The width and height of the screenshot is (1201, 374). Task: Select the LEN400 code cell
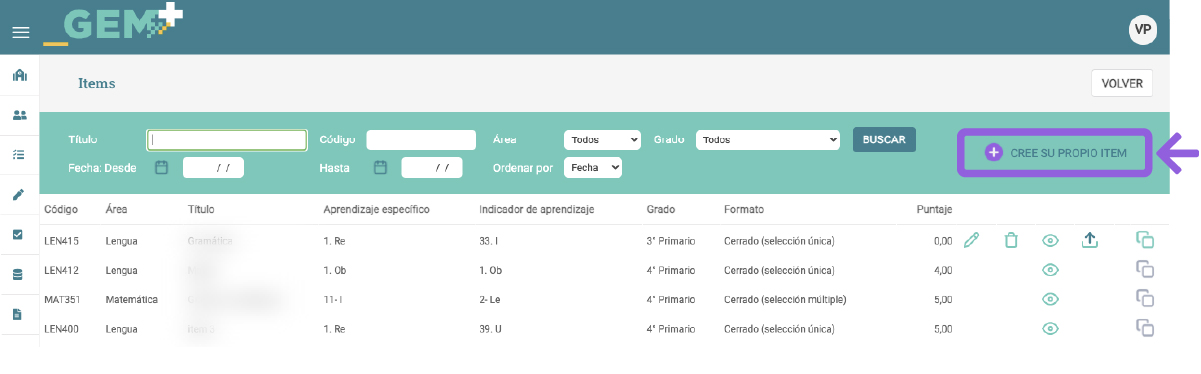pos(62,328)
